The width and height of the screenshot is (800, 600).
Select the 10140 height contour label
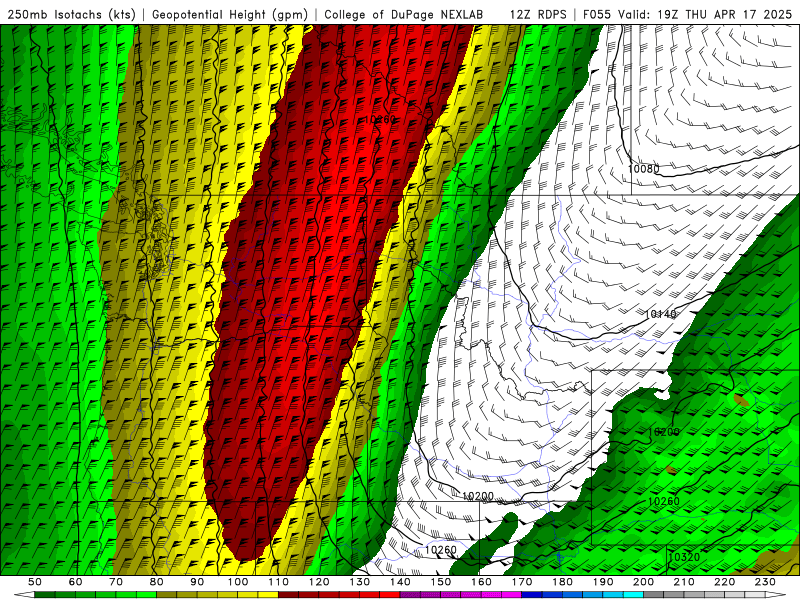[x=661, y=314]
